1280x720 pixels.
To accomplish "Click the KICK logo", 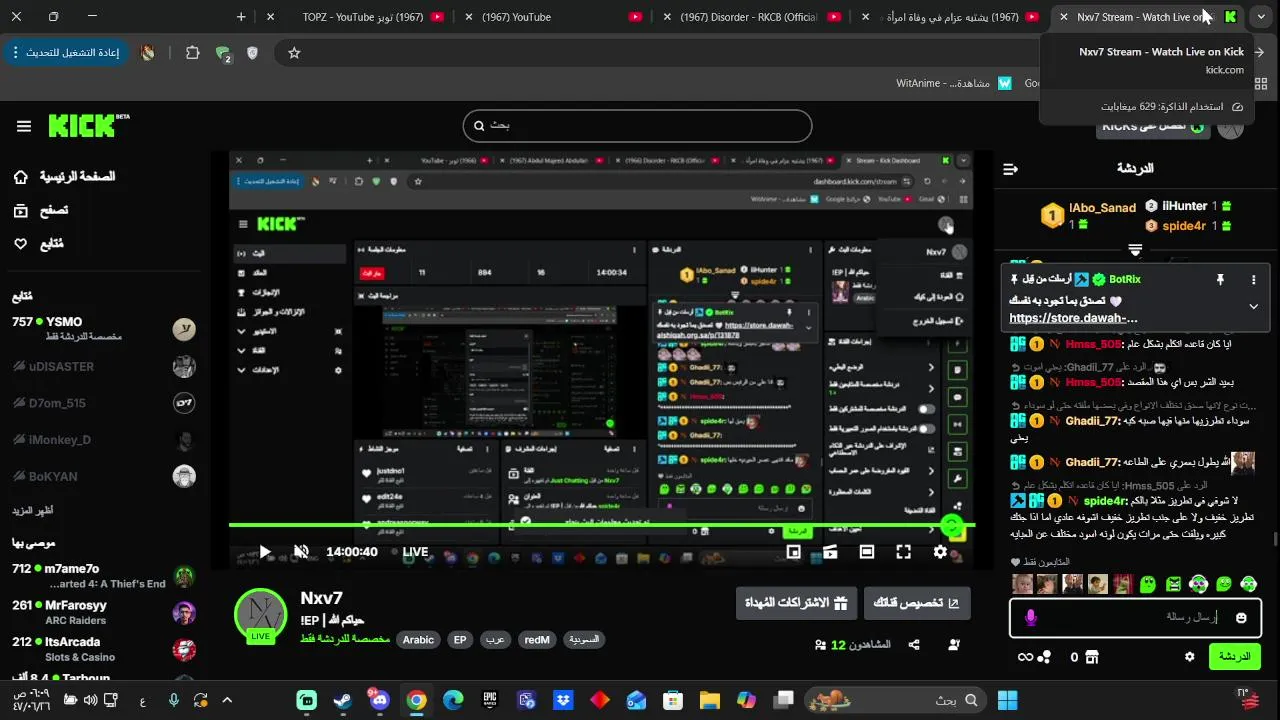I will coord(88,125).
